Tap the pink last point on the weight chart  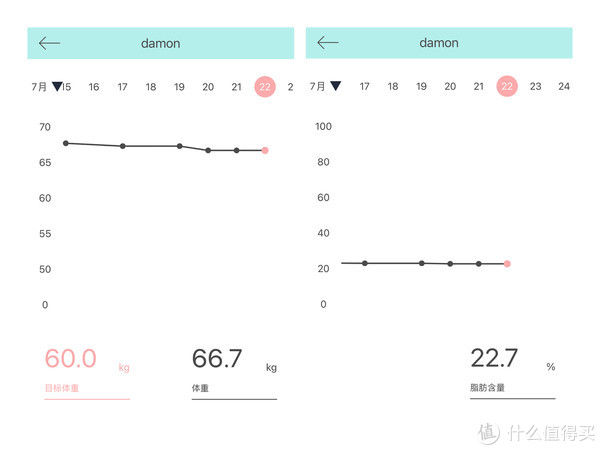tap(265, 150)
